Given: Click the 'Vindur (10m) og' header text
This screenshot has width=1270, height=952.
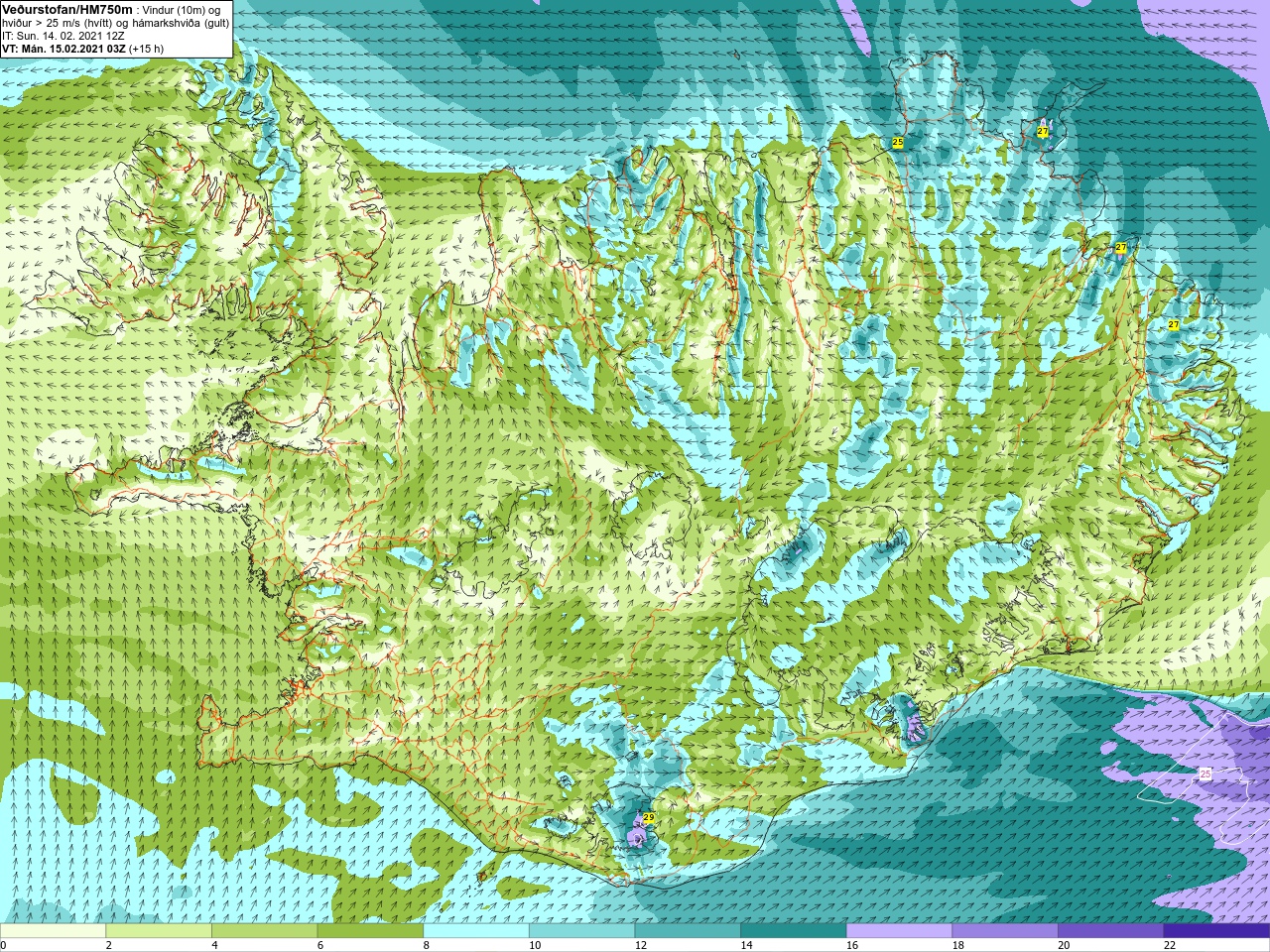Looking at the screenshot, I should point(181,10).
